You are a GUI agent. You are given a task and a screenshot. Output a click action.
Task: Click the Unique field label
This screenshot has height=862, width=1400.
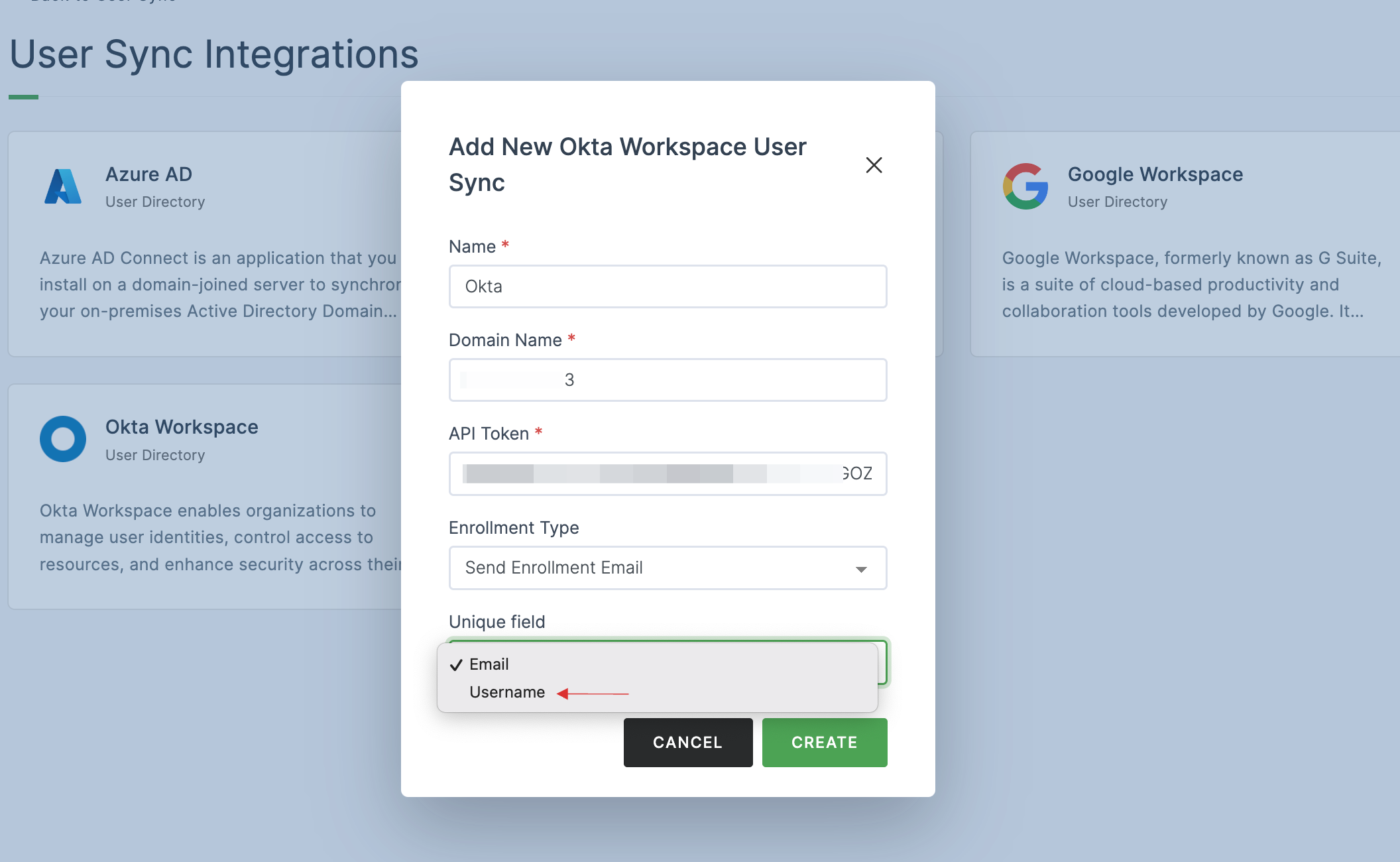[x=497, y=622]
